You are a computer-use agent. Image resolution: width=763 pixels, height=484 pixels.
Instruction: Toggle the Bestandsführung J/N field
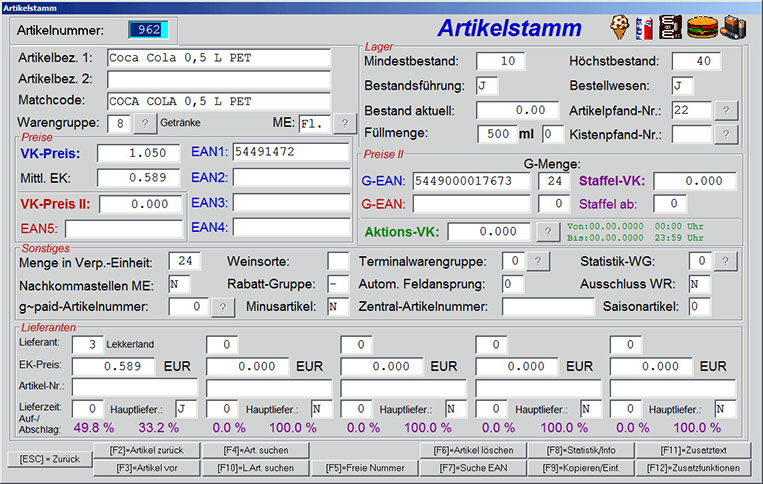(487, 86)
